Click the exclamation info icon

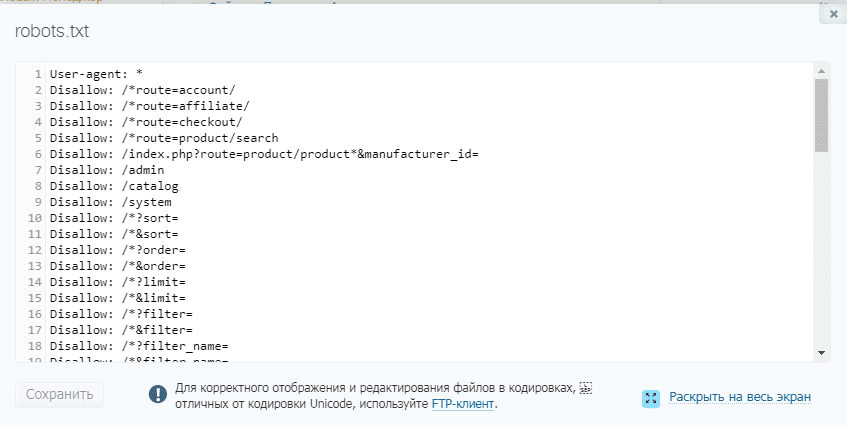tap(158, 395)
